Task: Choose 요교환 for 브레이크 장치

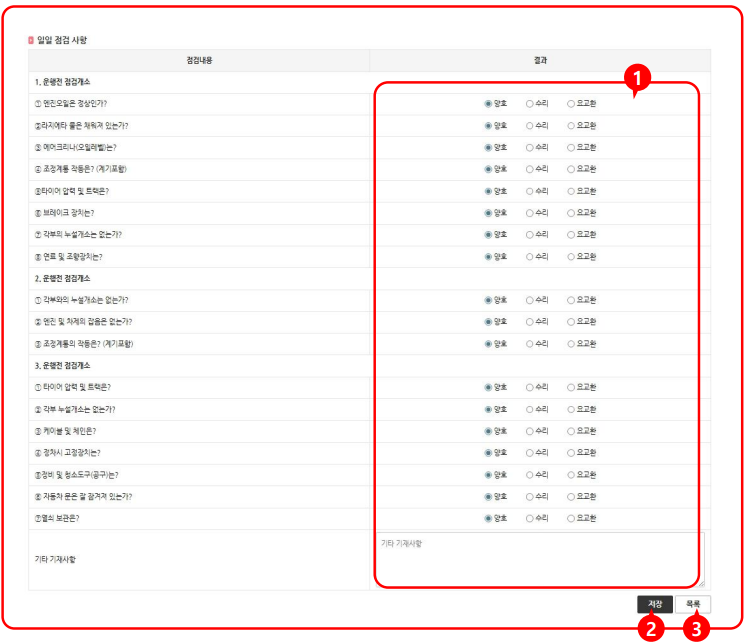Action: [x=571, y=212]
